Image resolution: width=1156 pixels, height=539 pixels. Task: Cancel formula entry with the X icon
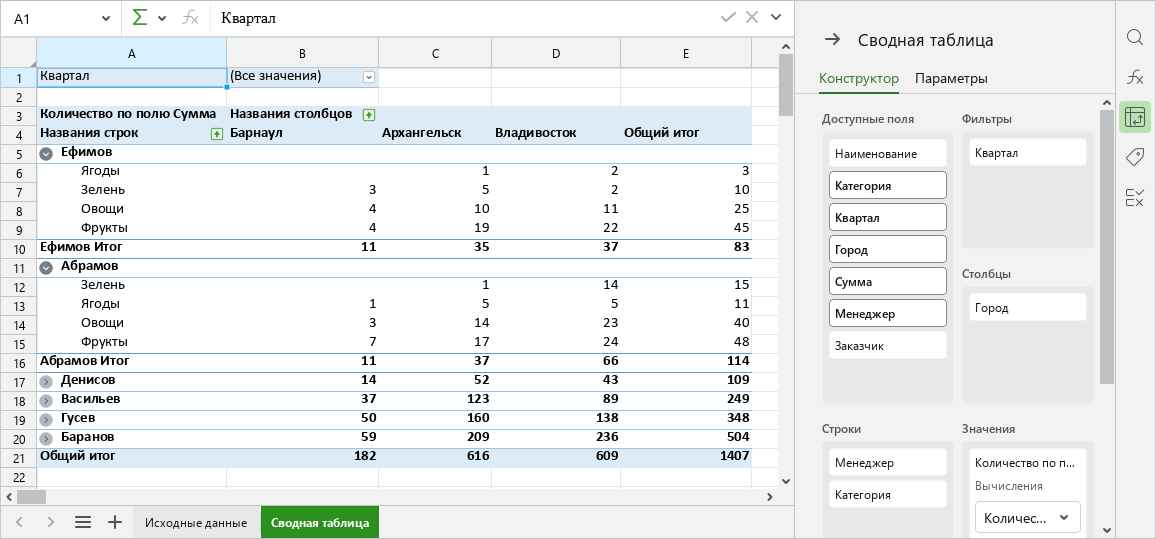click(x=752, y=18)
